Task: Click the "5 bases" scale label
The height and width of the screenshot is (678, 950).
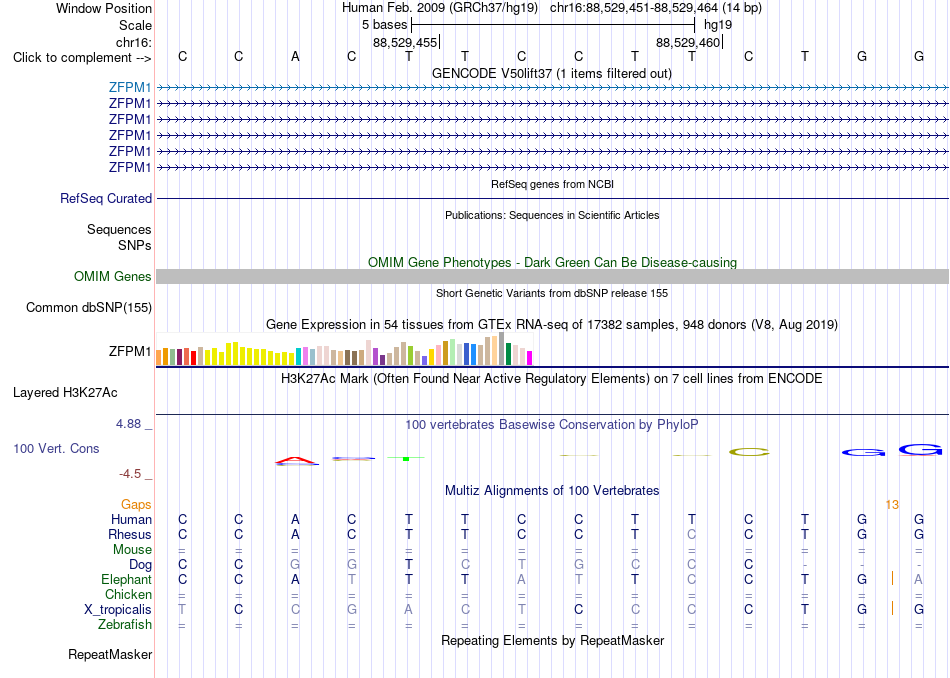Action: pyautogui.click(x=385, y=25)
